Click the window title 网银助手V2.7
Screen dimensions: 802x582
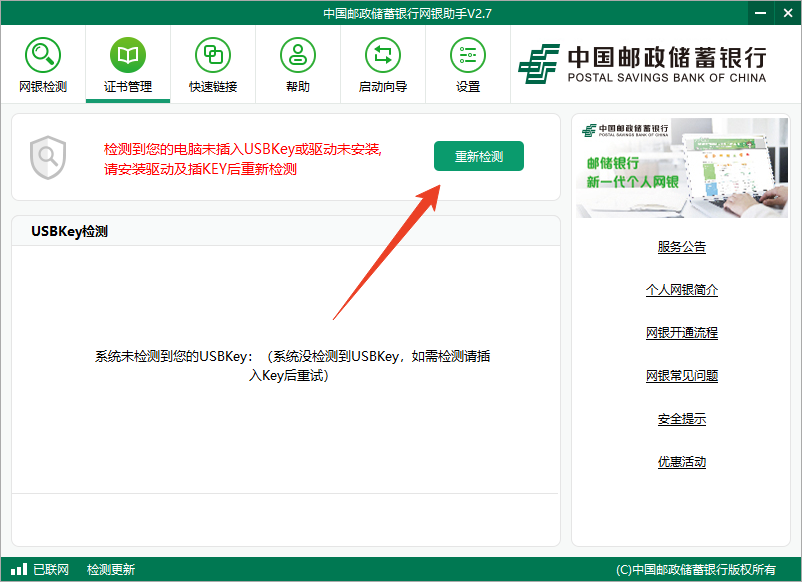pos(407,13)
